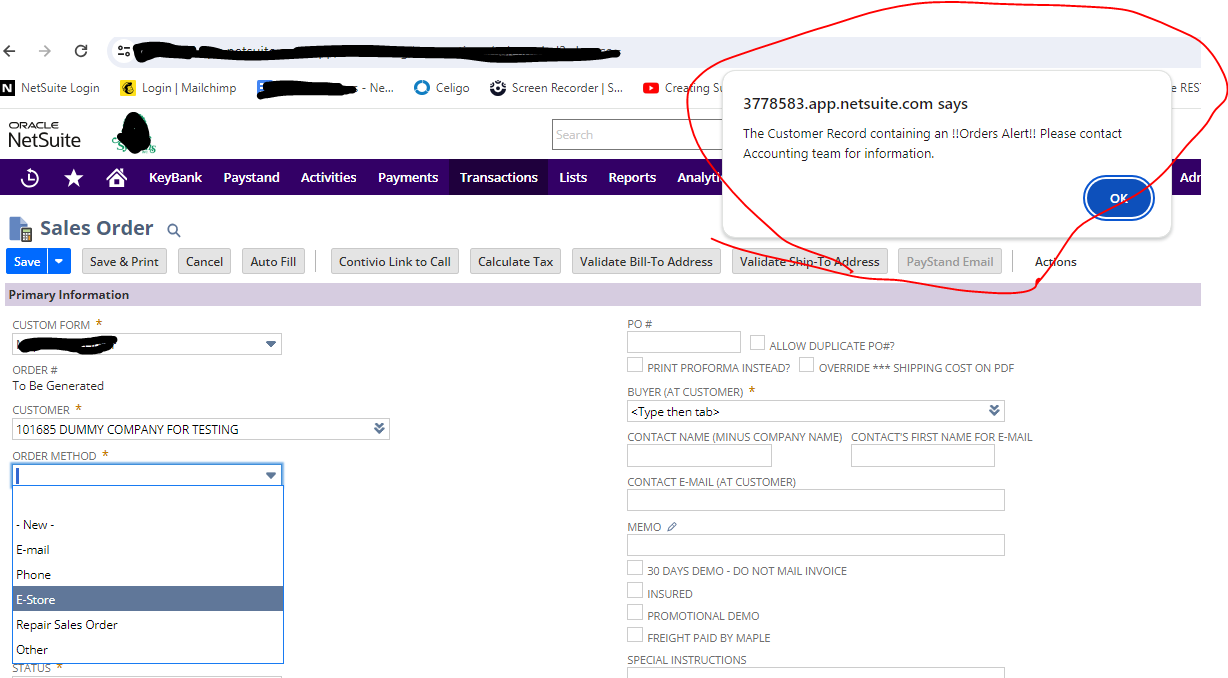Click the Contact Name input field

click(699, 456)
